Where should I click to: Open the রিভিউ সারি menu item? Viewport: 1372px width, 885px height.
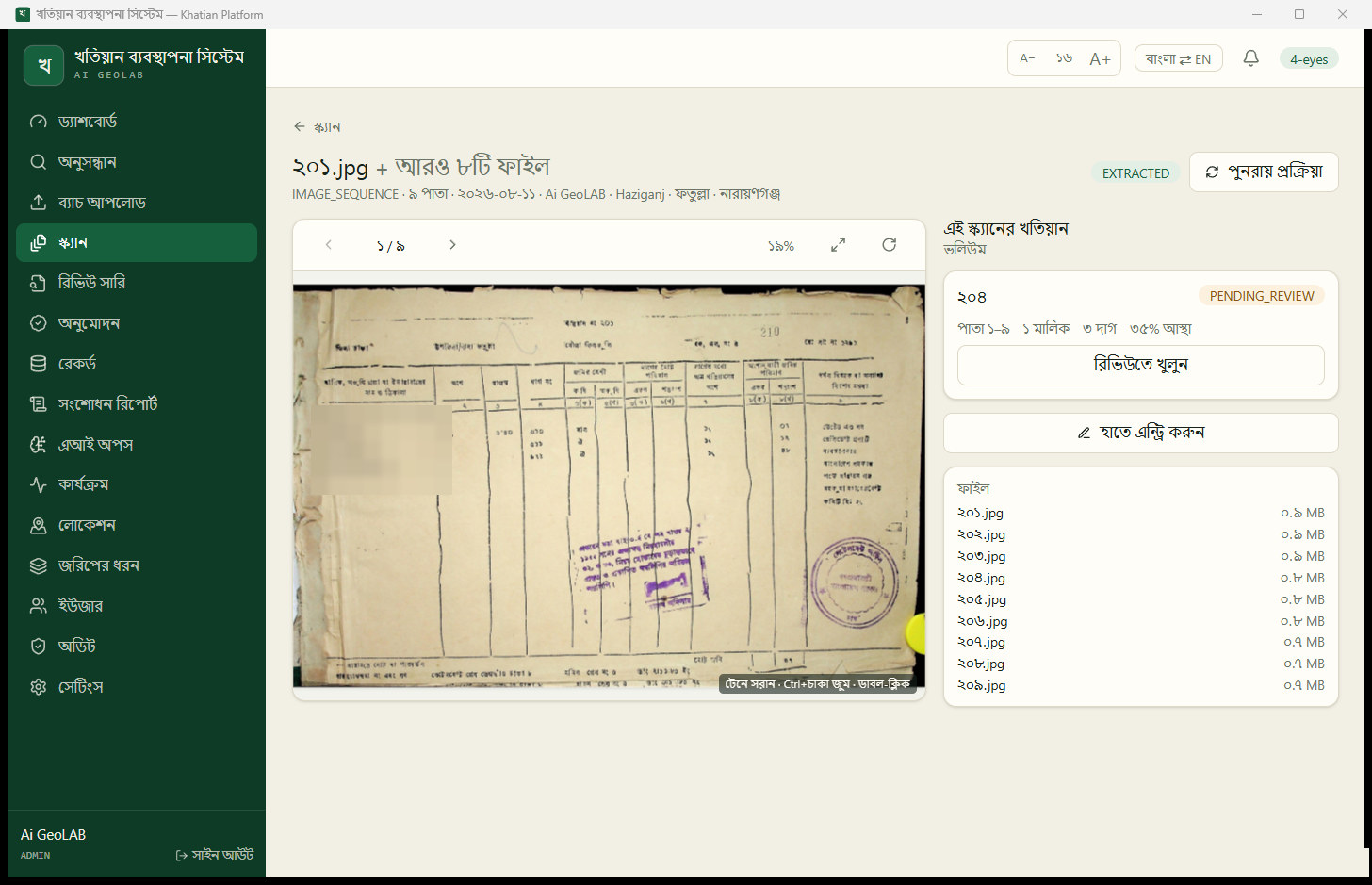coord(137,283)
